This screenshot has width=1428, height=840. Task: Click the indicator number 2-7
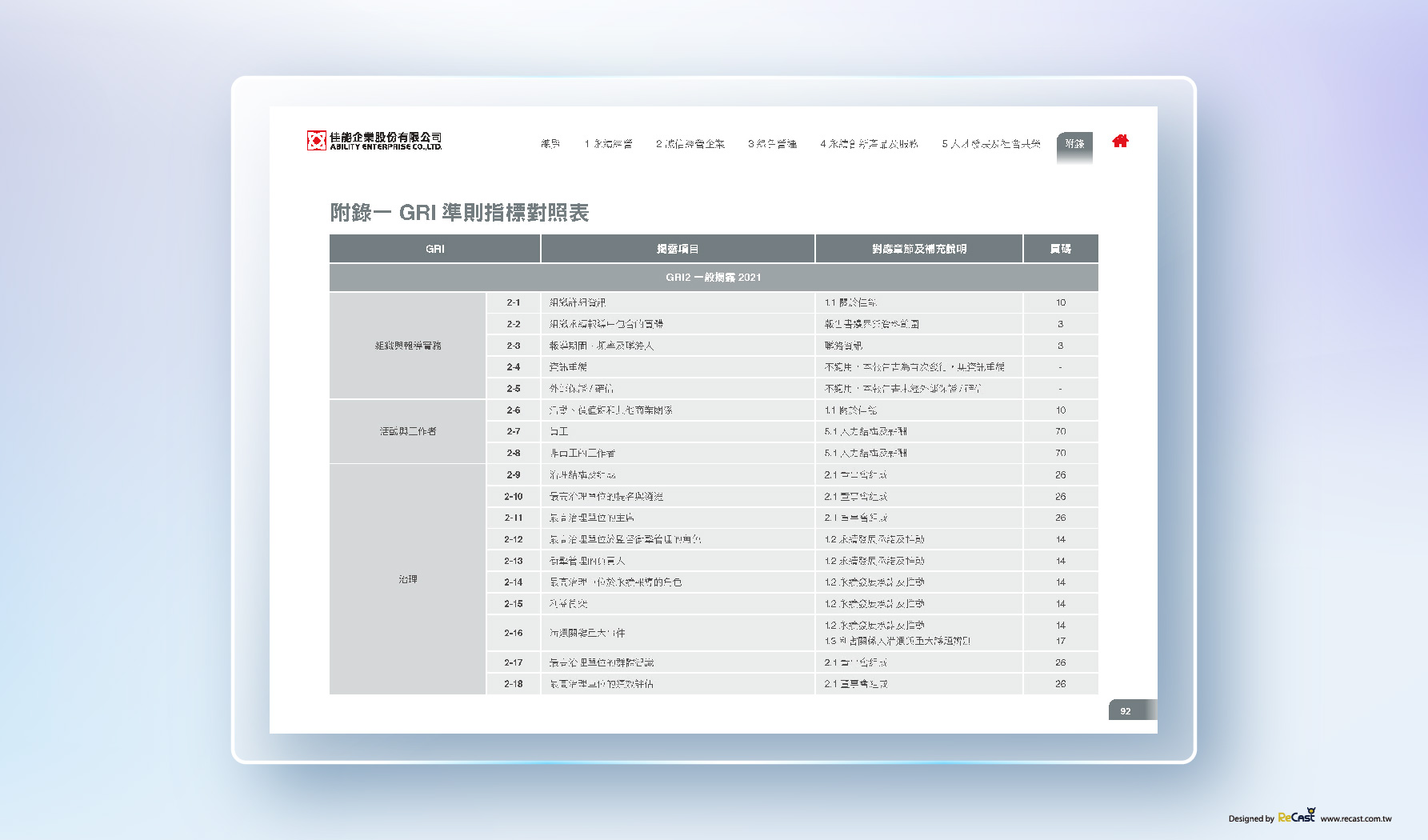514,431
